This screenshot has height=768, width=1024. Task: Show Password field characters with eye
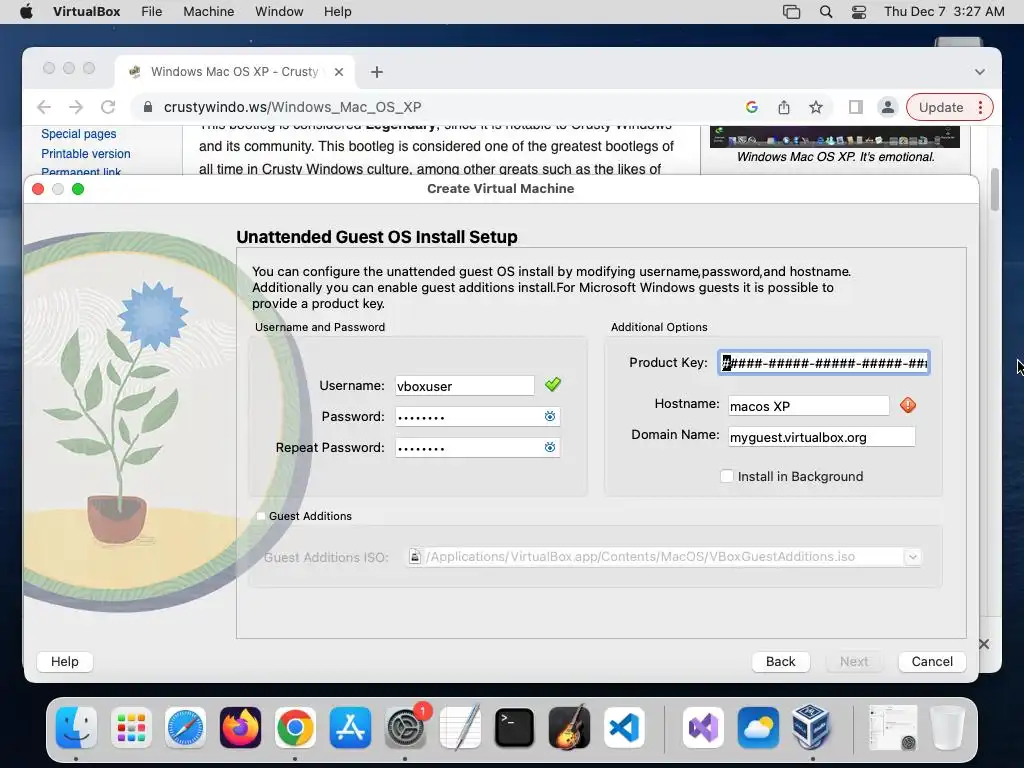coord(550,417)
